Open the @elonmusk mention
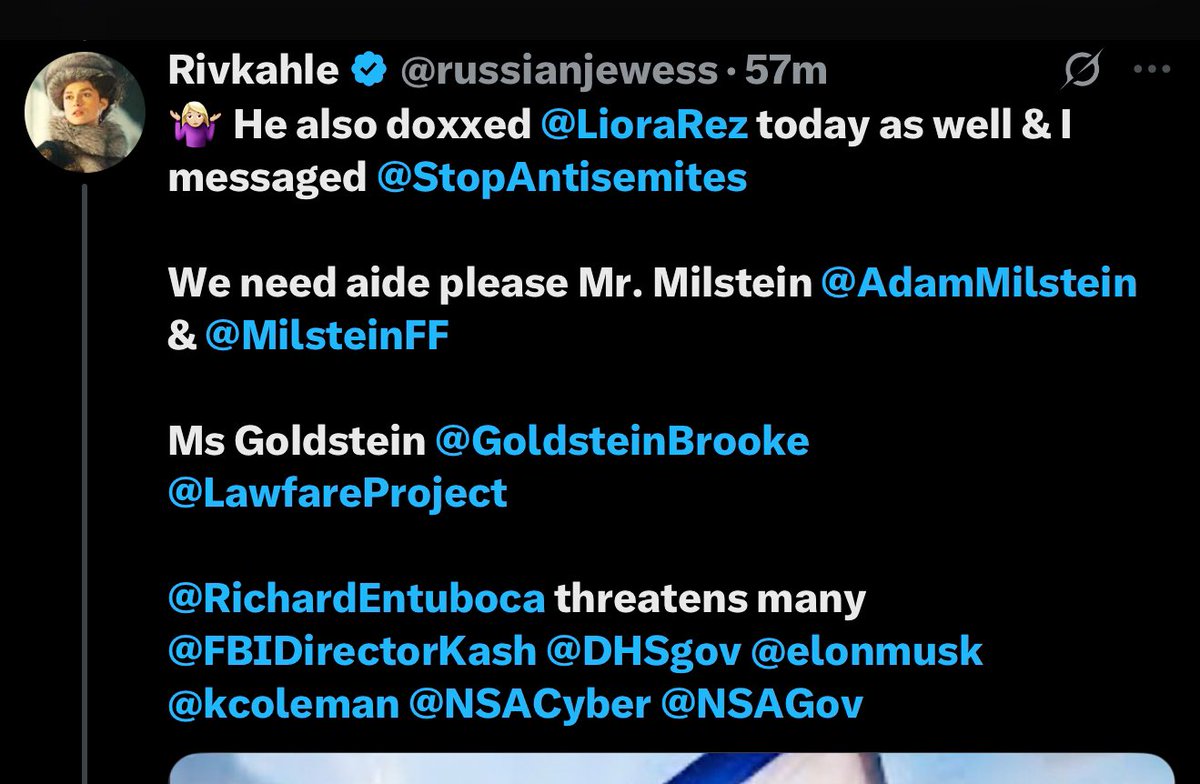The height and width of the screenshot is (784, 1200). [866, 651]
